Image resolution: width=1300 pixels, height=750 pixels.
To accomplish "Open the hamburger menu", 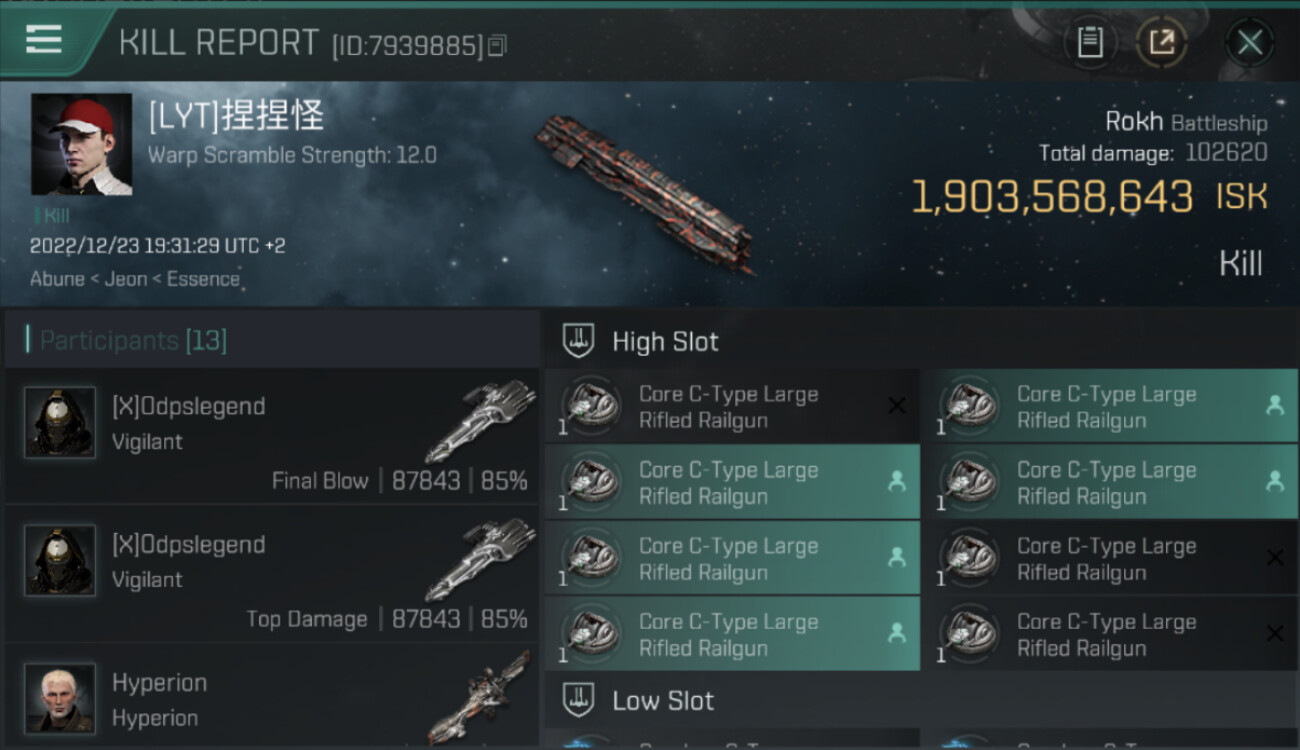I will [x=43, y=39].
